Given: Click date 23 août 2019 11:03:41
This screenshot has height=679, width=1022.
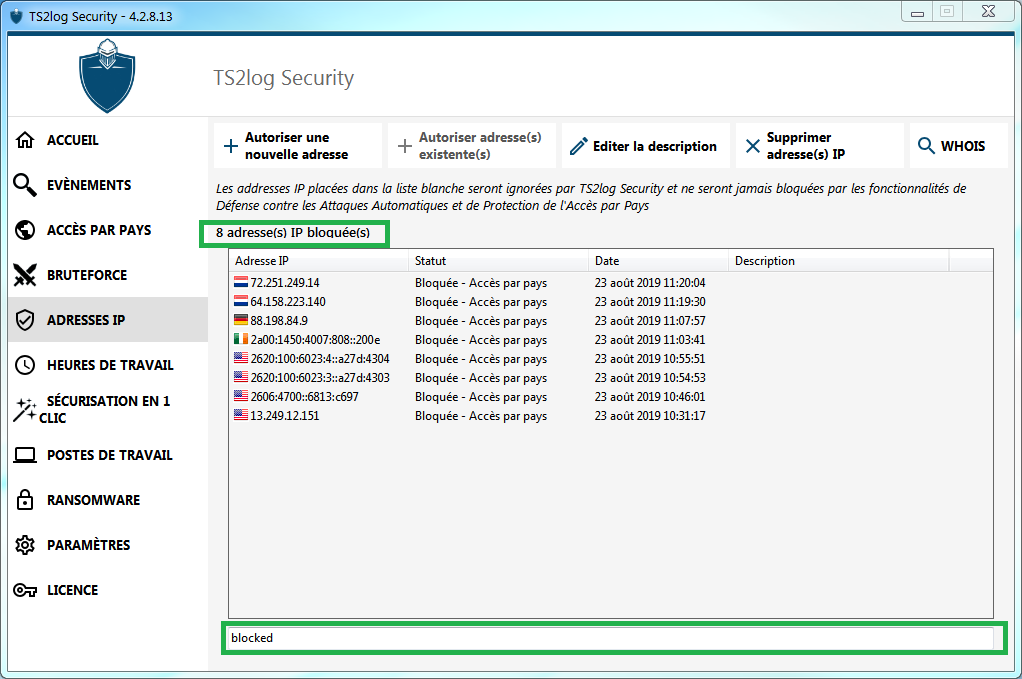Looking at the screenshot, I should point(650,340).
